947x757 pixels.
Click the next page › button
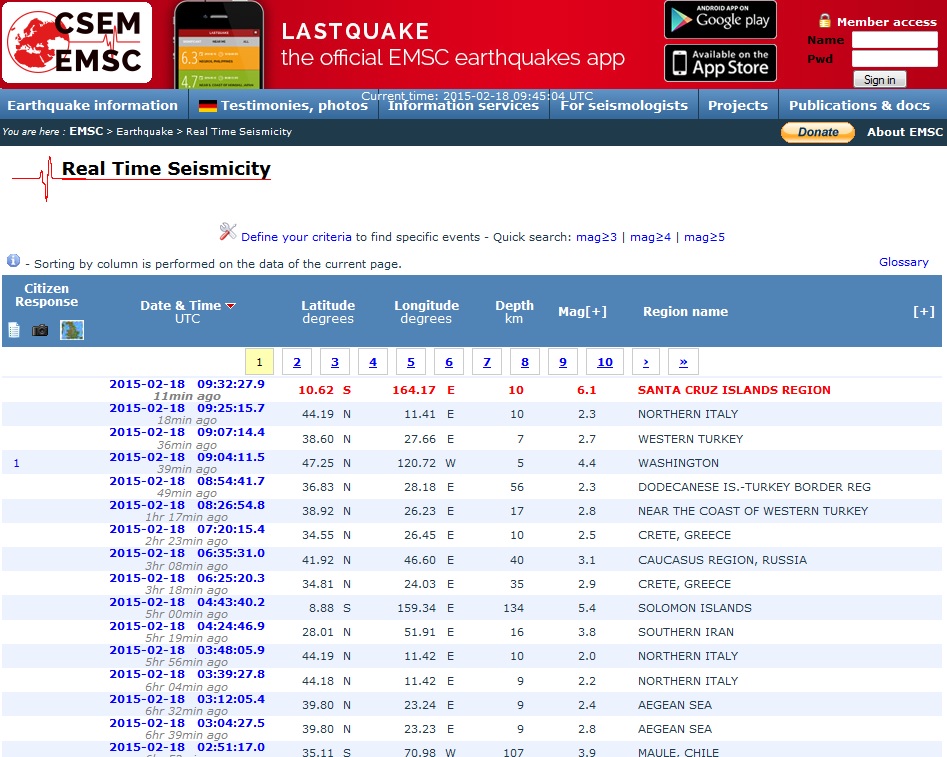[646, 362]
